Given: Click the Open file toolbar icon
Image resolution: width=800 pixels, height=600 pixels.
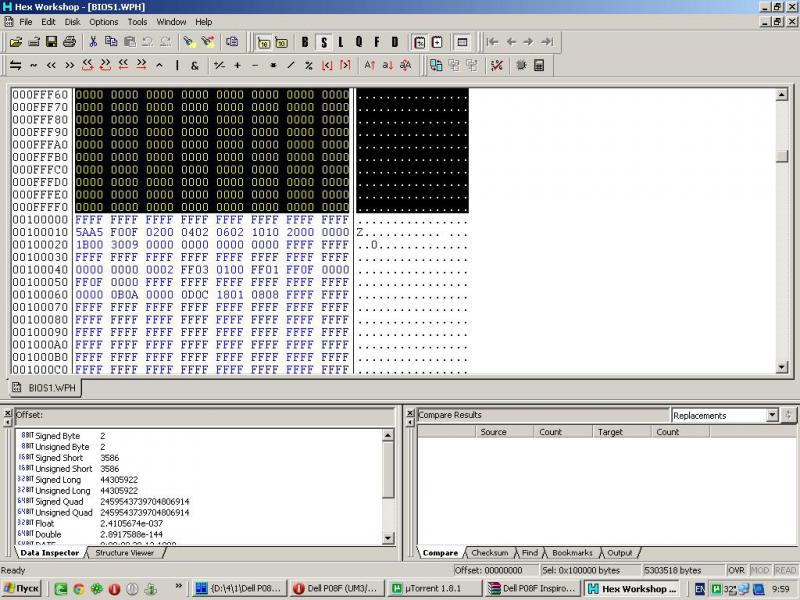Looking at the screenshot, I should tap(16, 42).
